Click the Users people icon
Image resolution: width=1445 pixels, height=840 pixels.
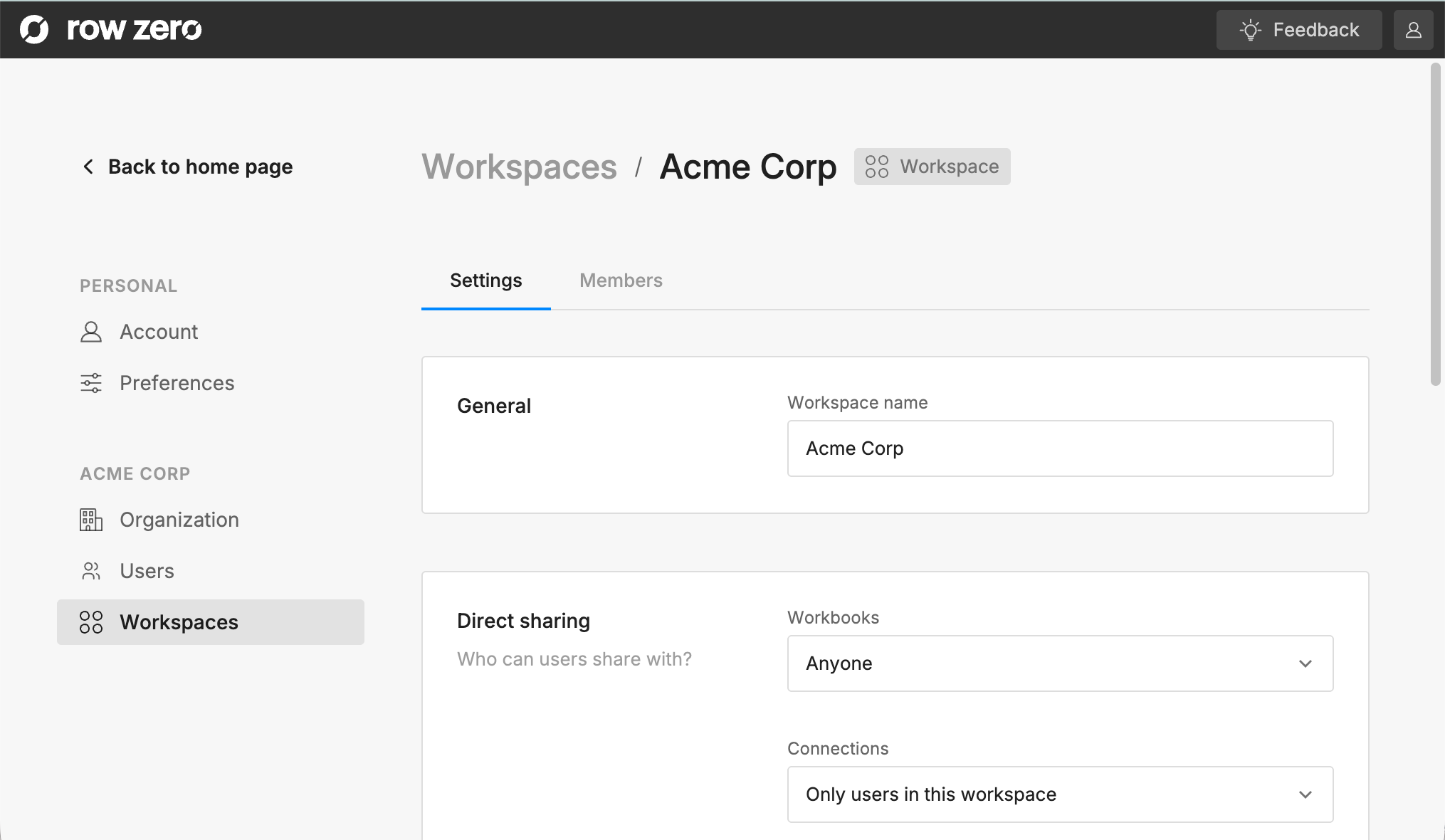tap(91, 571)
